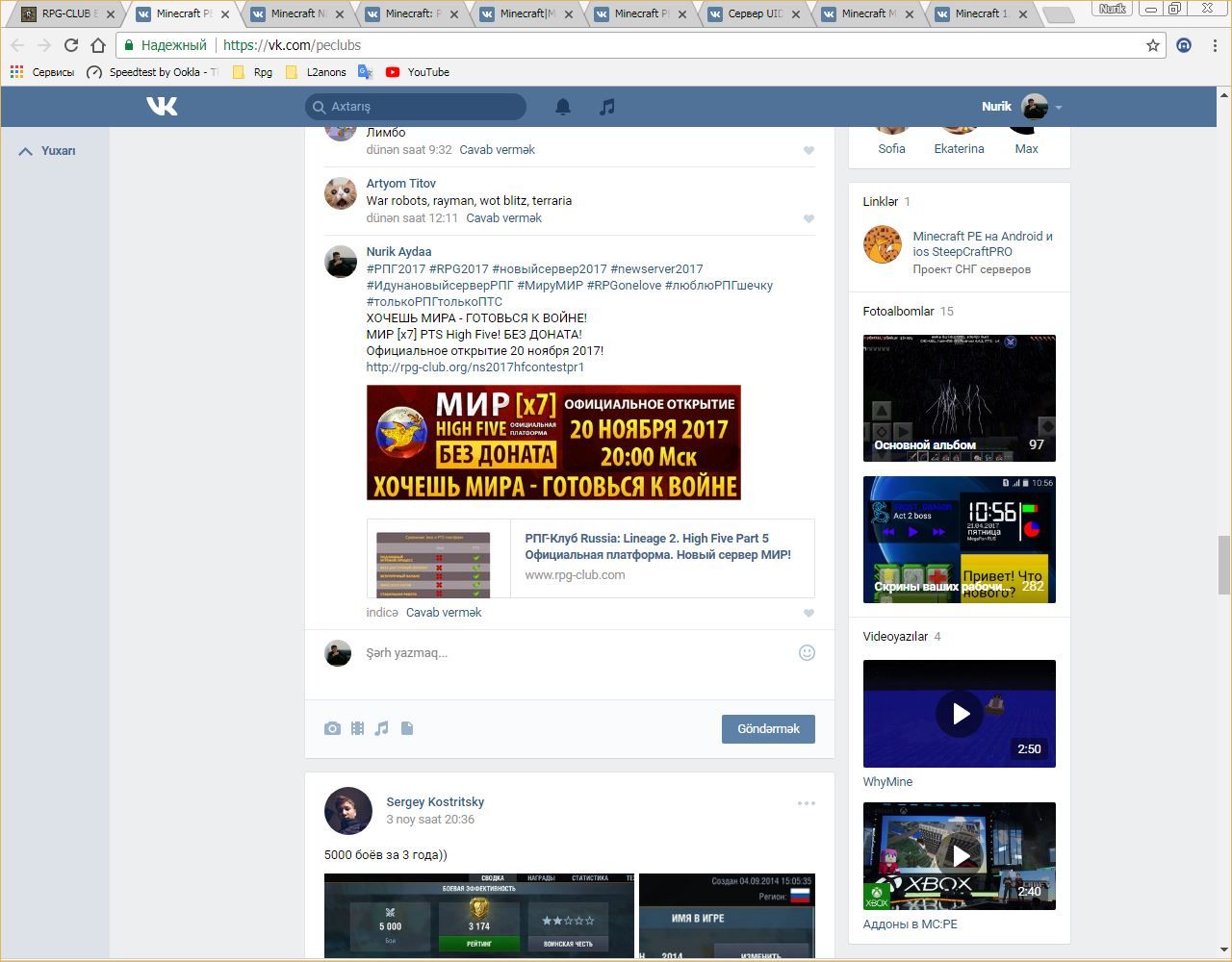
Task: Switch to the Сервер UID tab
Action: click(x=753, y=14)
